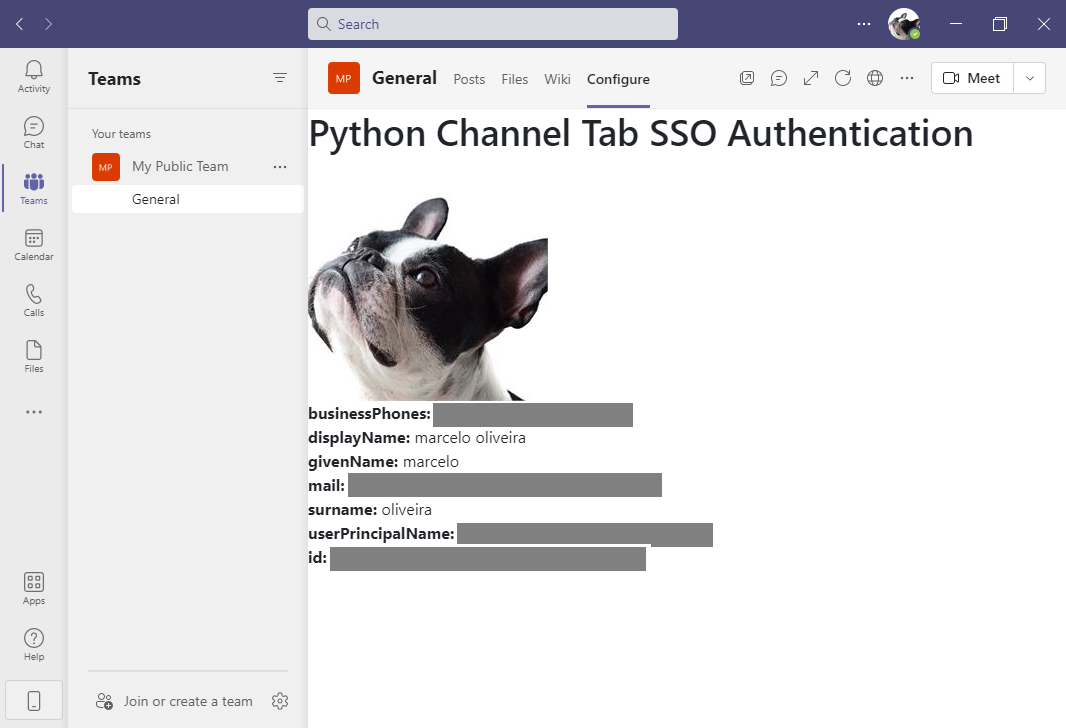Switch to the Wiki tab
The image size is (1066, 728).
557,79
